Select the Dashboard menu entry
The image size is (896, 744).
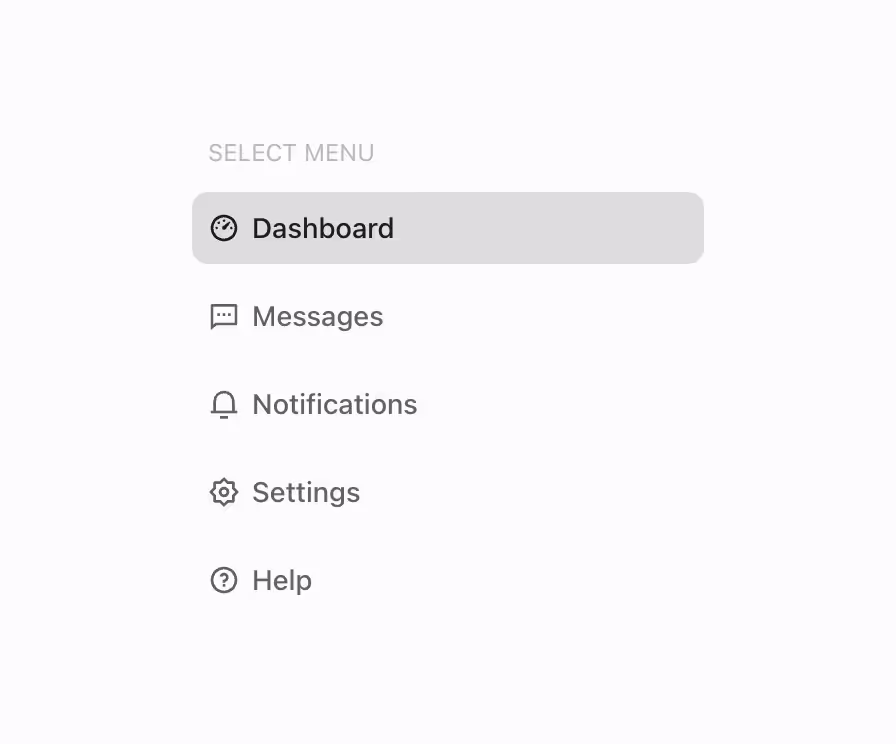323,228
